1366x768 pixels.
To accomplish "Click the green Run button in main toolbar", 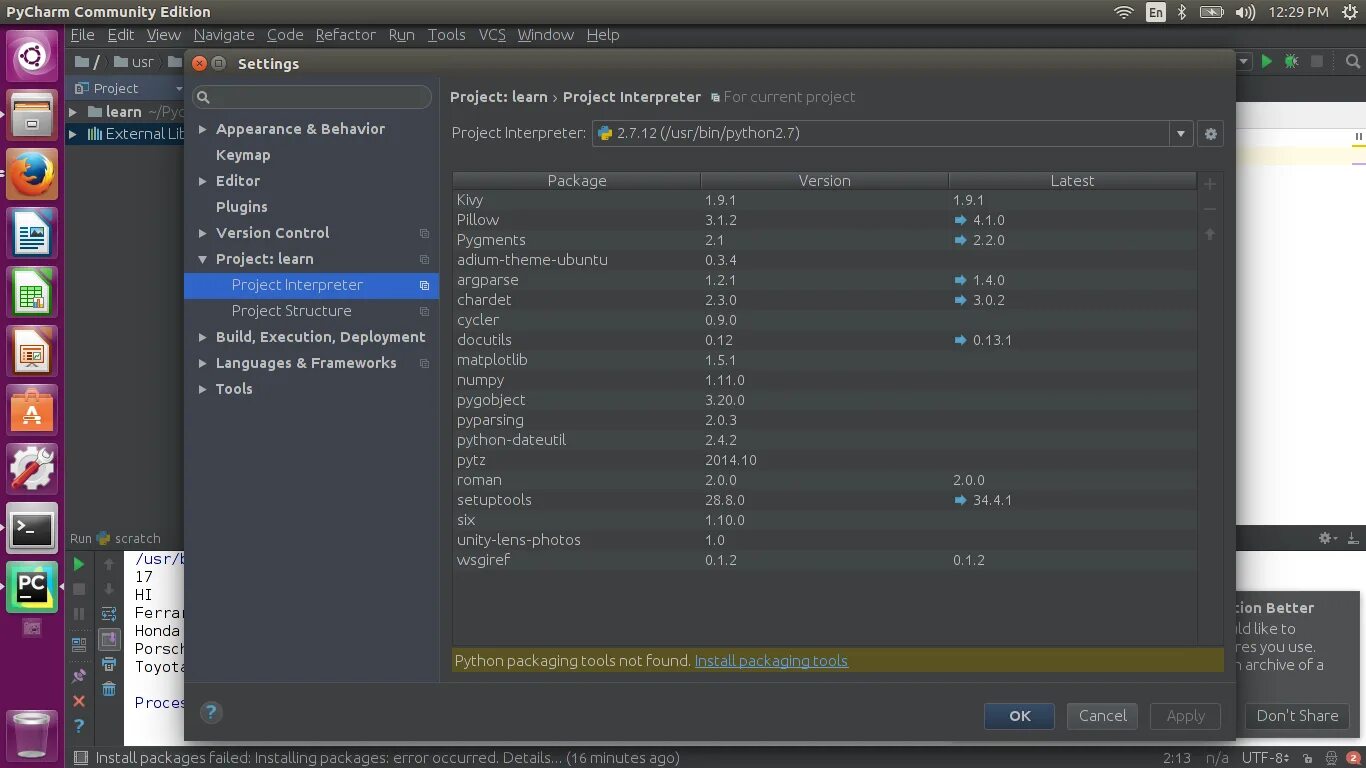I will click(x=1267, y=62).
